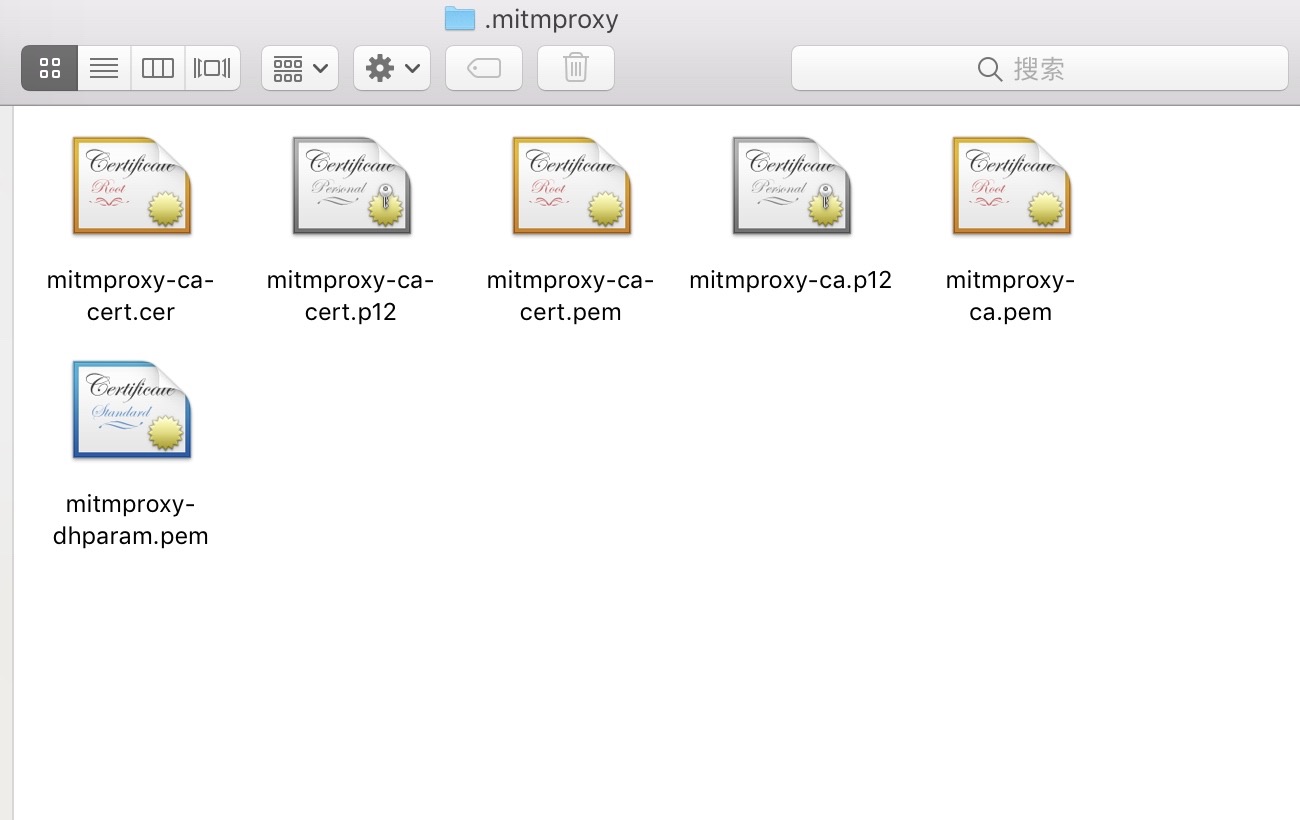Open the item arrangement dropdown
This screenshot has height=820, width=1300.
pyautogui.click(x=299, y=67)
